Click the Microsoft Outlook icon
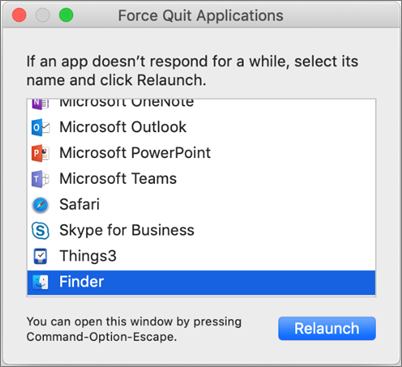 tap(40, 127)
